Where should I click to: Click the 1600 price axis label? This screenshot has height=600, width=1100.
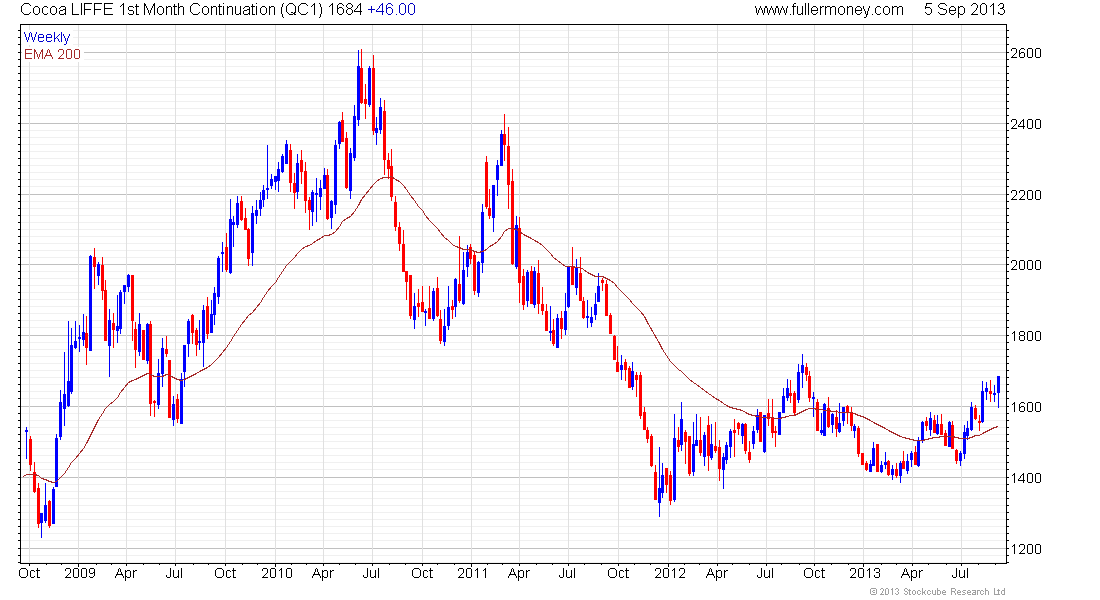[x=1026, y=407]
